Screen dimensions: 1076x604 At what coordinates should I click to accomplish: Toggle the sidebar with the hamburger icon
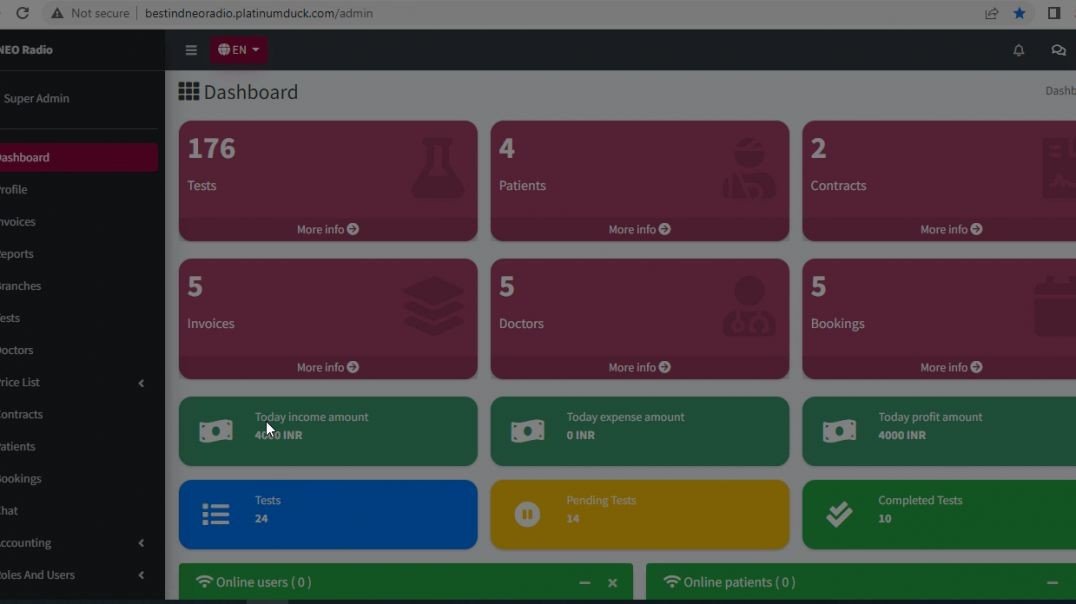190,50
